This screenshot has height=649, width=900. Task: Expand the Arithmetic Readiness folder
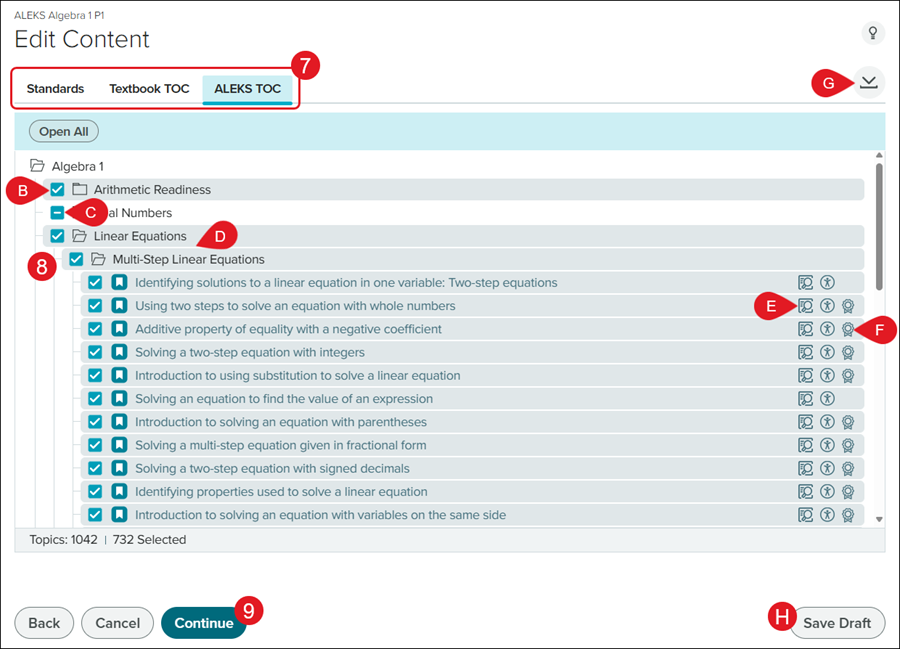pyautogui.click(x=79, y=190)
